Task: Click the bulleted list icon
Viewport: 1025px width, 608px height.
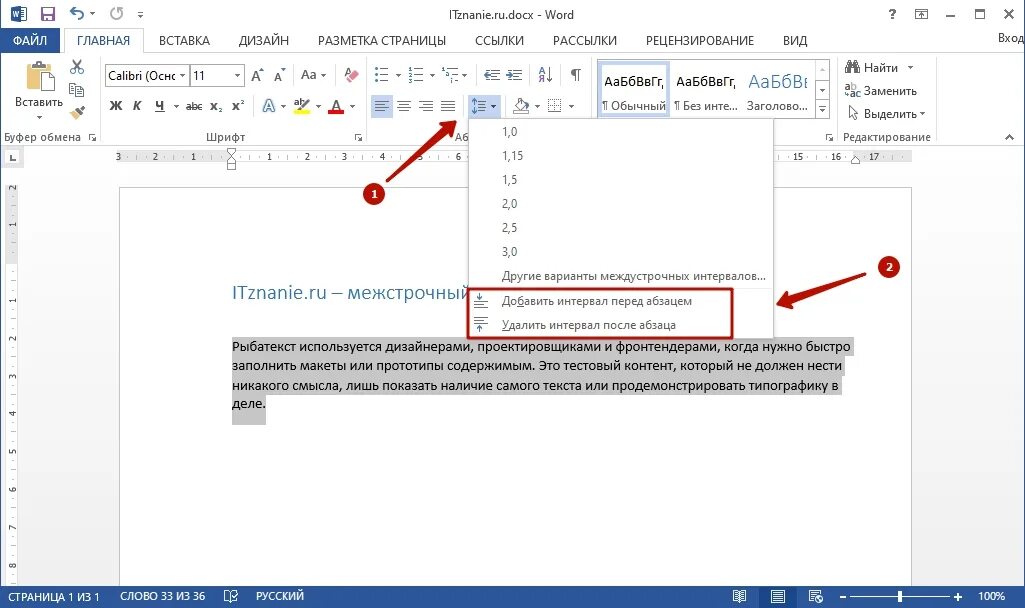Action: click(382, 75)
